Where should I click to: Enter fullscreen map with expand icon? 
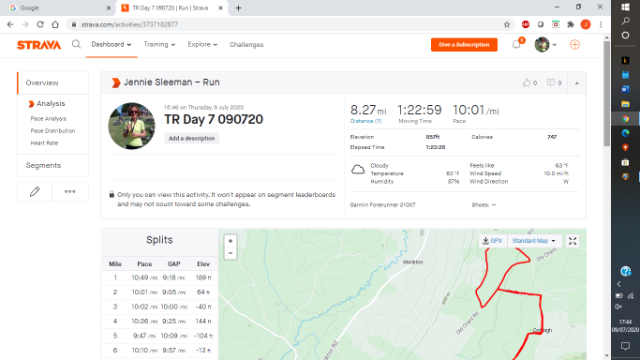573,241
